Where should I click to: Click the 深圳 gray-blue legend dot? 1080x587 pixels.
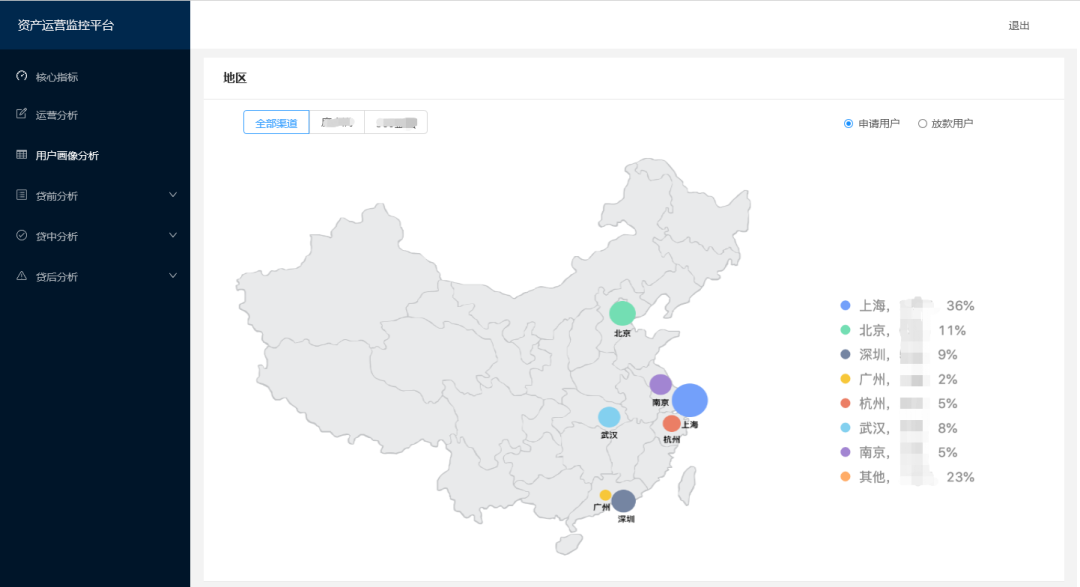click(x=845, y=354)
